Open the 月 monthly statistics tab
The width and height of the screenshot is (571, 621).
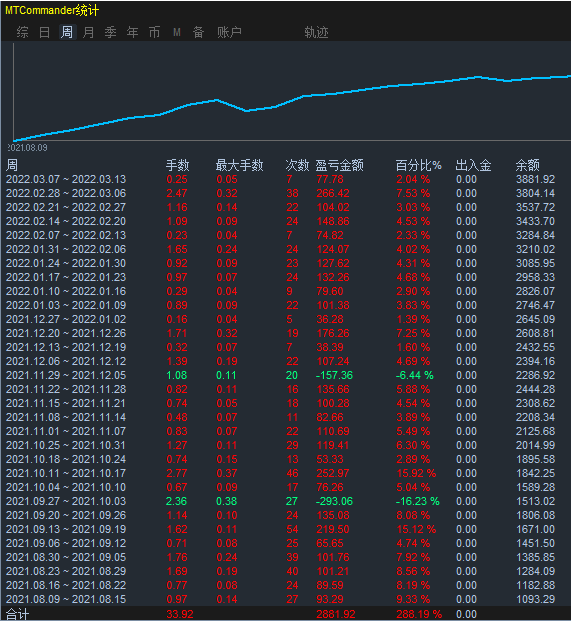click(x=89, y=32)
